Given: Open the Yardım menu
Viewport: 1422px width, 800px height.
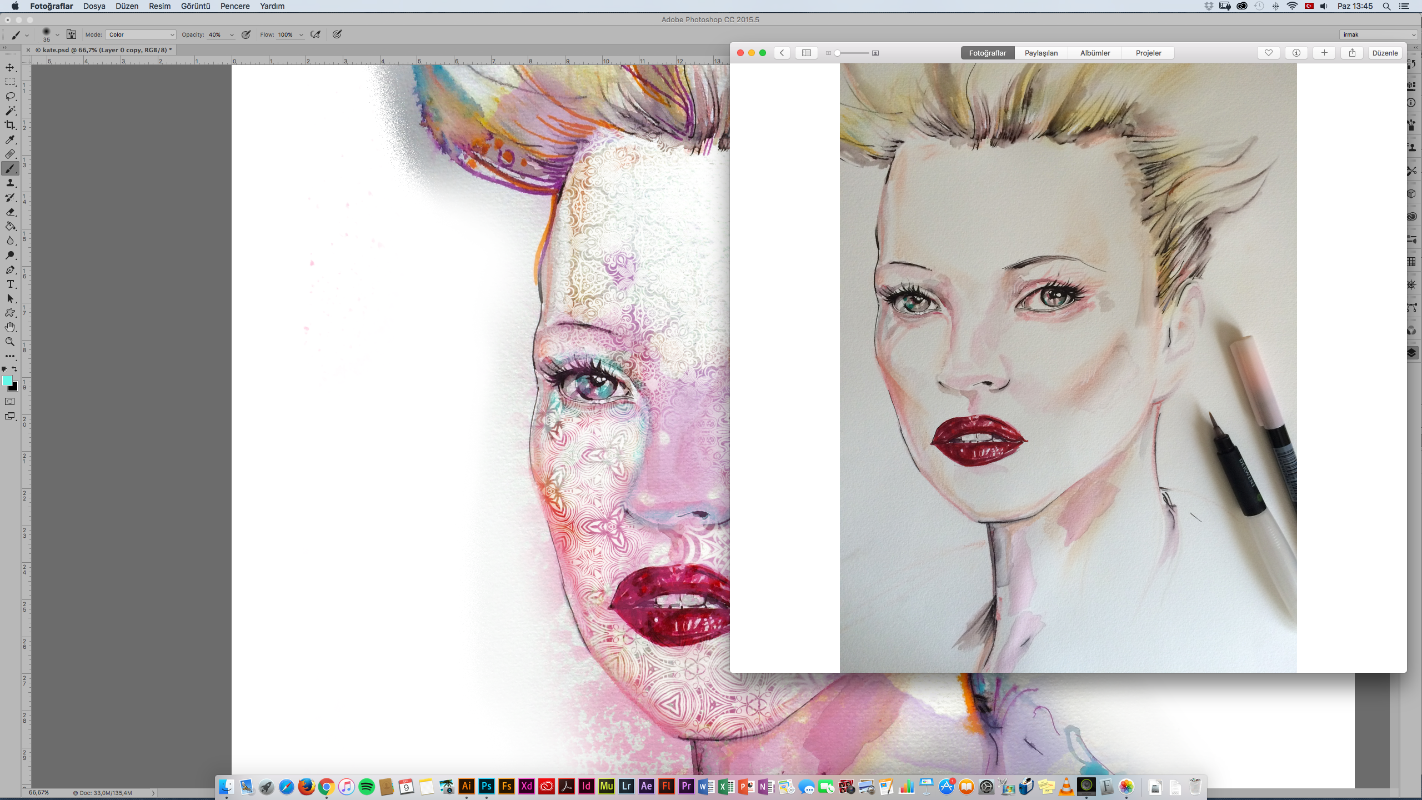Looking at the screenshot, I should click(x=272, y=6).
